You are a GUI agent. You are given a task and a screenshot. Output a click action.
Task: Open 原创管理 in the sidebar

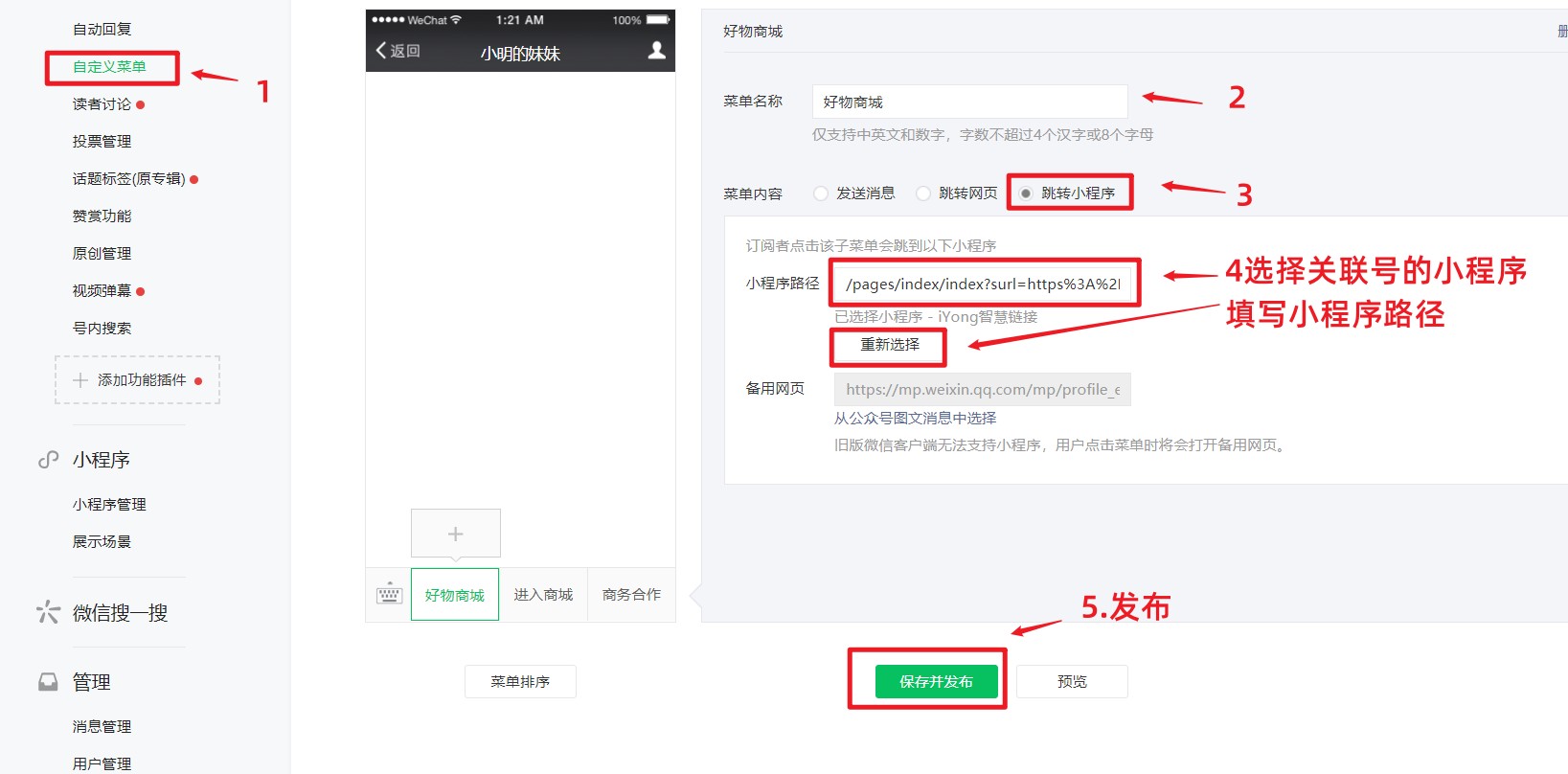tap(102, 254)
